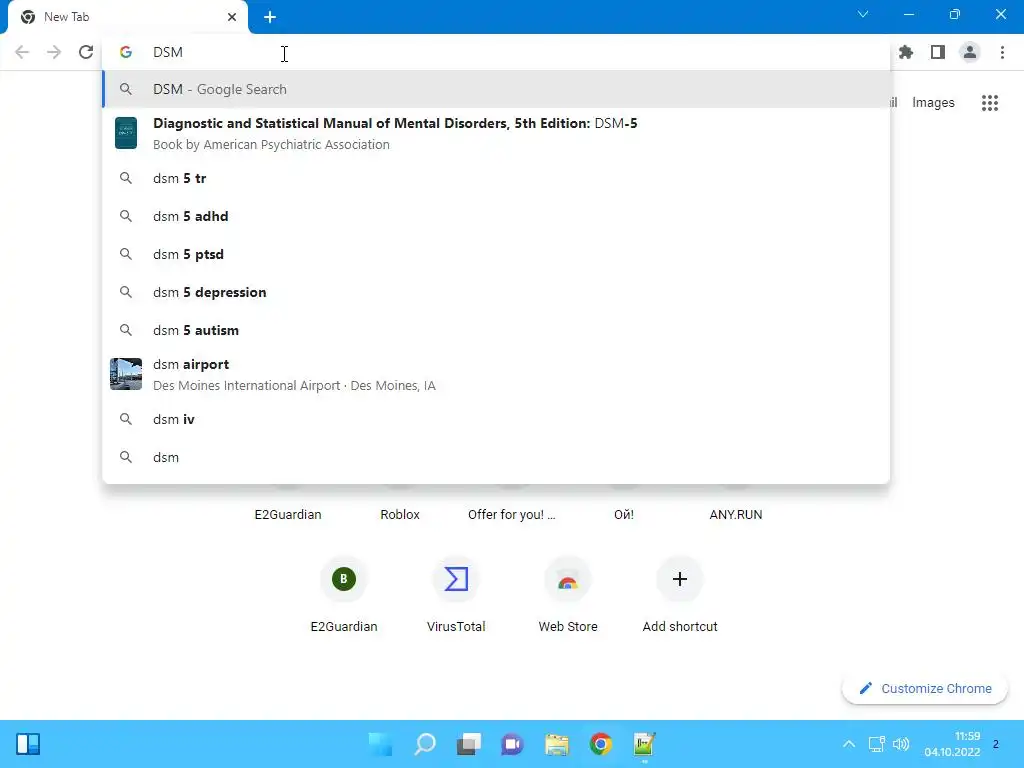Pick the 'dsm 5 ptsd' suggestion
Screen dimensions: 1024x768
496,254
